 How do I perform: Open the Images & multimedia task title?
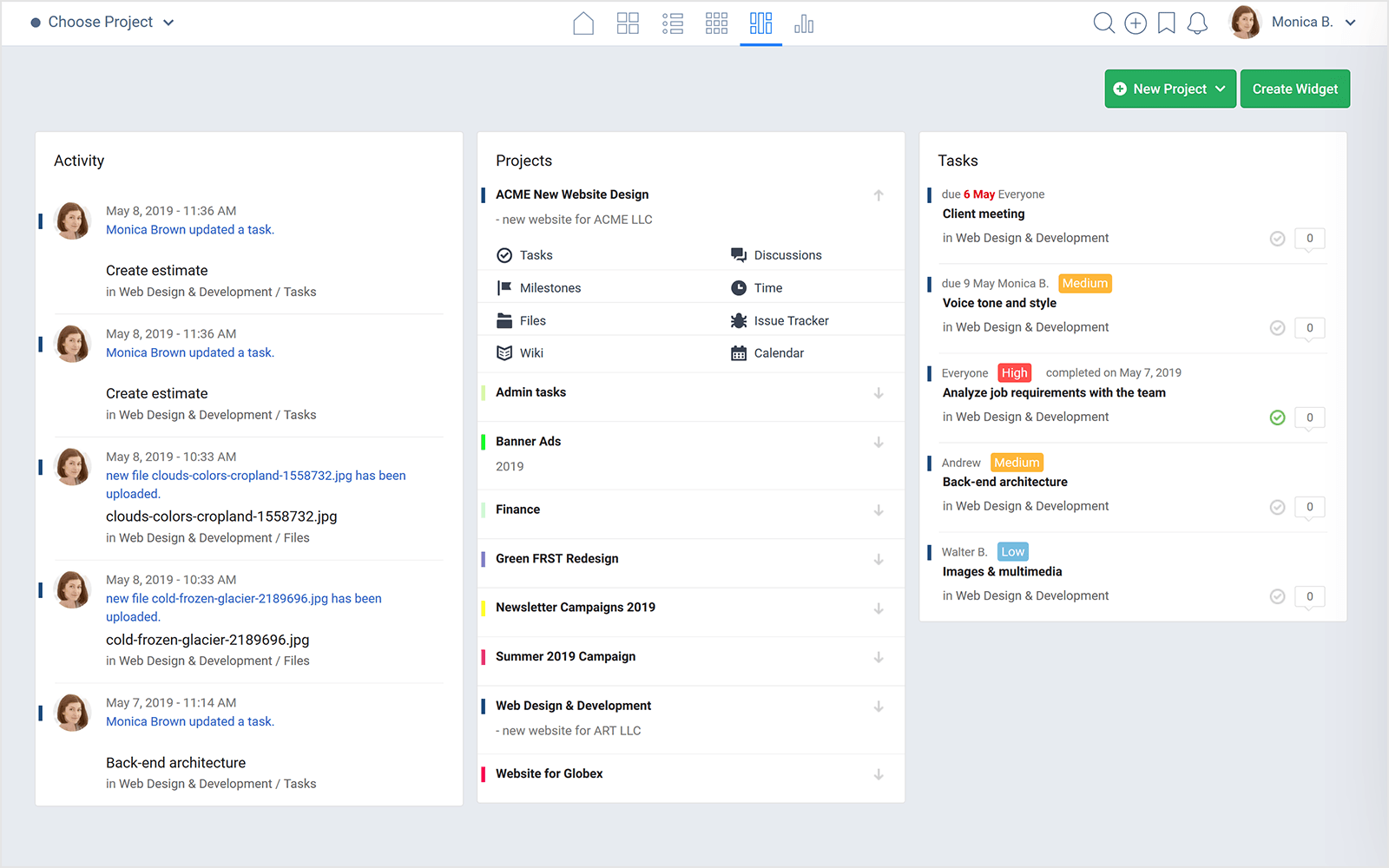pos(1003,572)
